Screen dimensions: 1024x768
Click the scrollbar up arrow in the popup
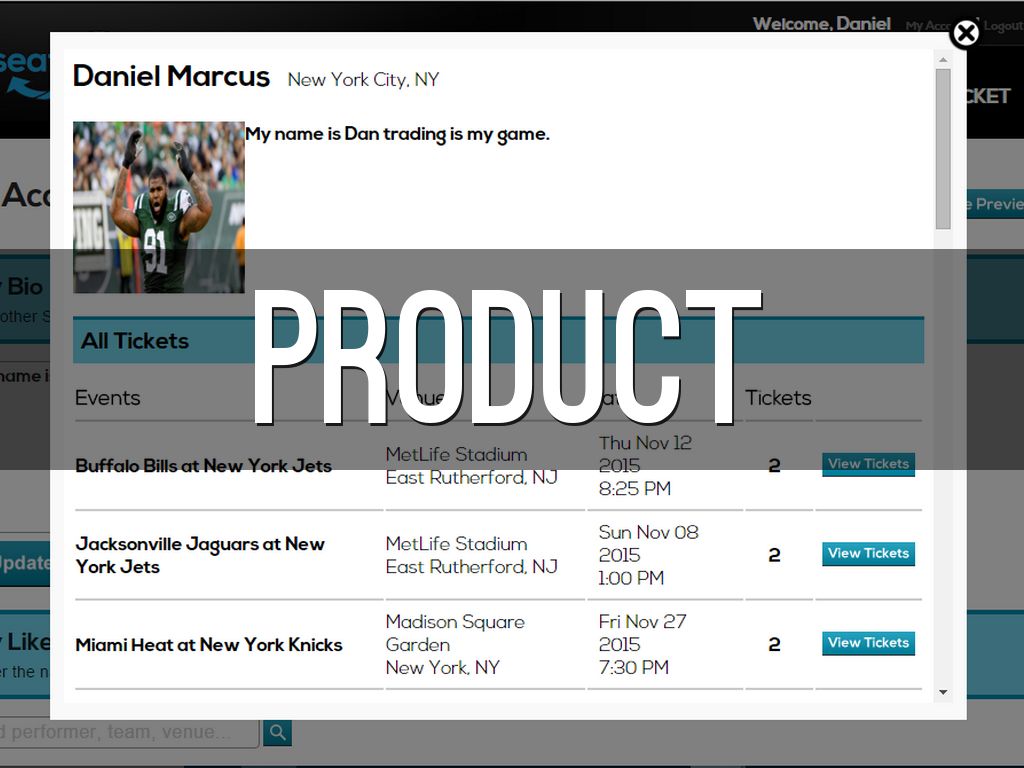point(943,60)
